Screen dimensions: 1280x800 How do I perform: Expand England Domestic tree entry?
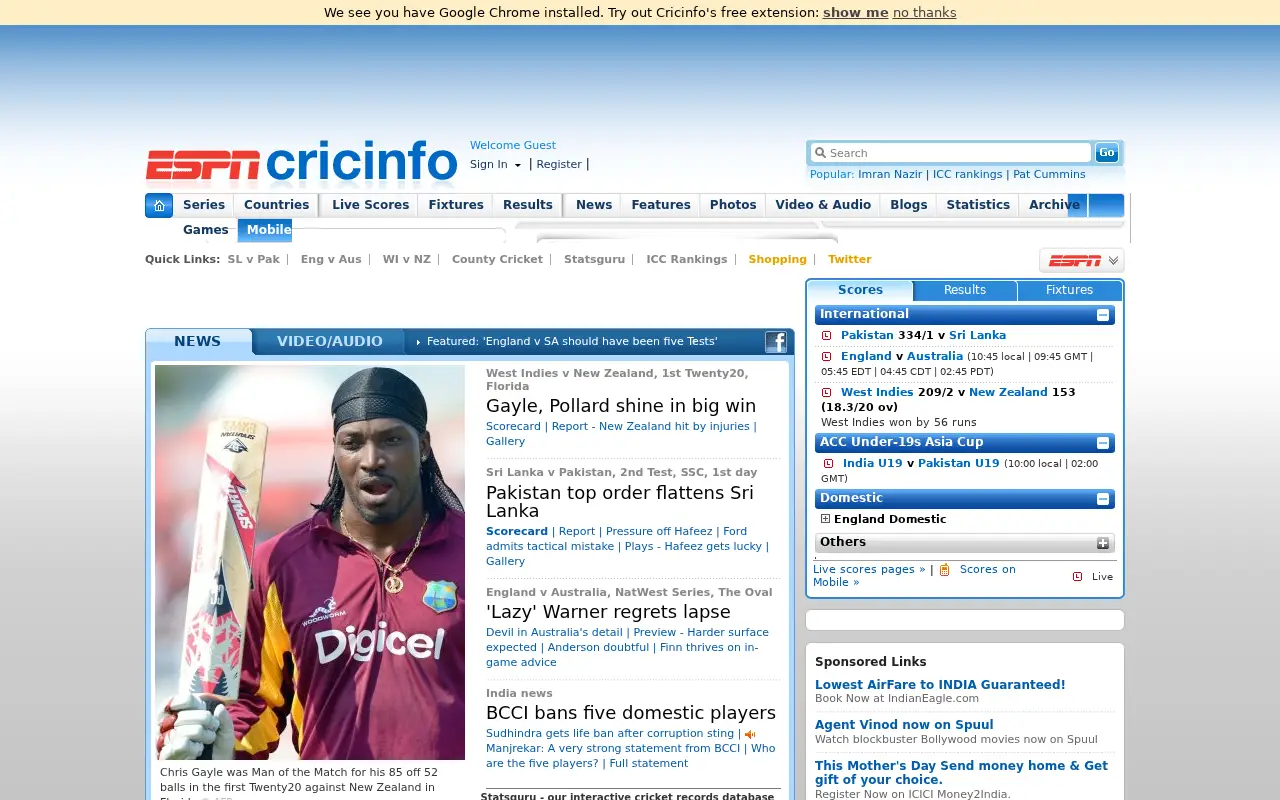tap(826, 519)
